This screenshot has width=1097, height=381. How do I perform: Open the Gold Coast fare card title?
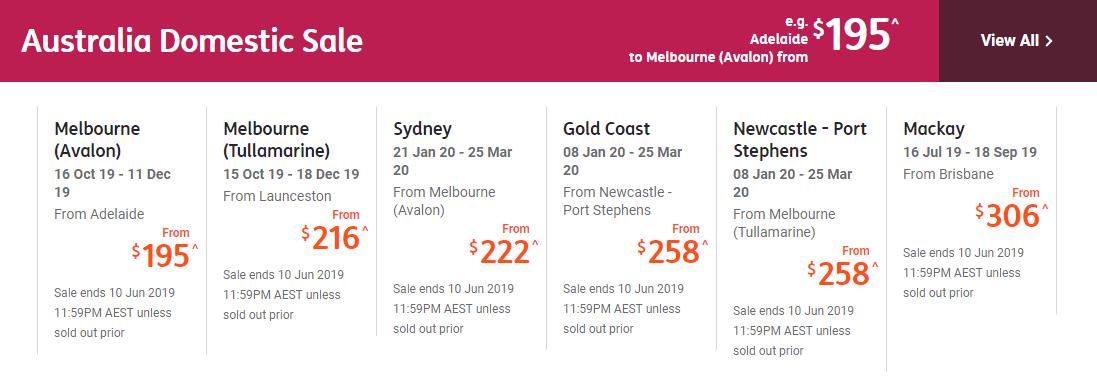tap(607, 129)
